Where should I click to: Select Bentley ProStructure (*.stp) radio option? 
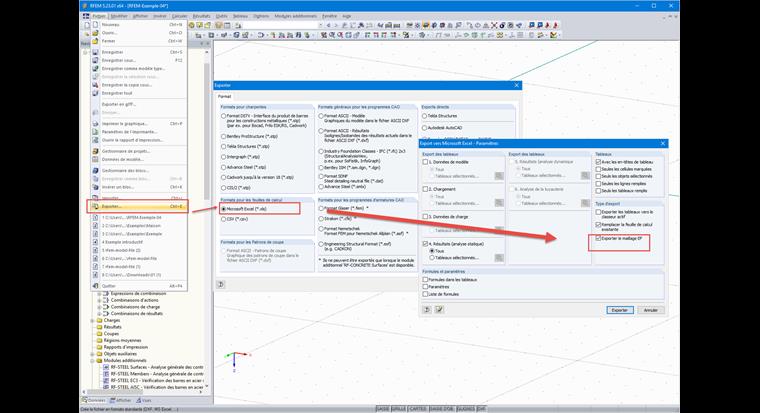coord(223,136)
